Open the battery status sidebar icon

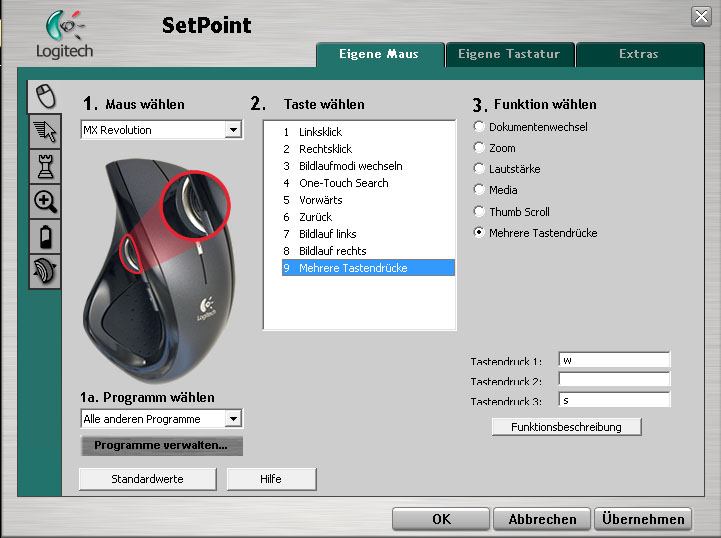click(45, 236)
